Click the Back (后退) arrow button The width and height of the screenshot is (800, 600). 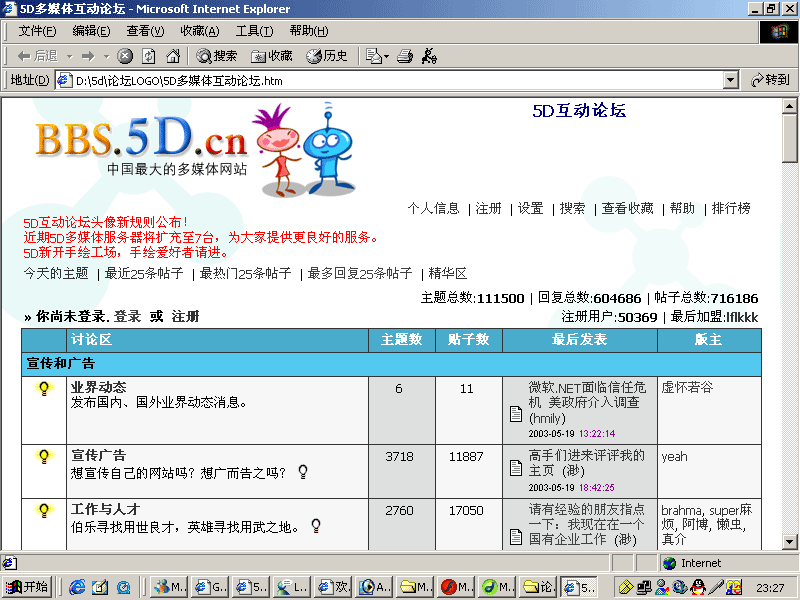[x=37, y=56]
